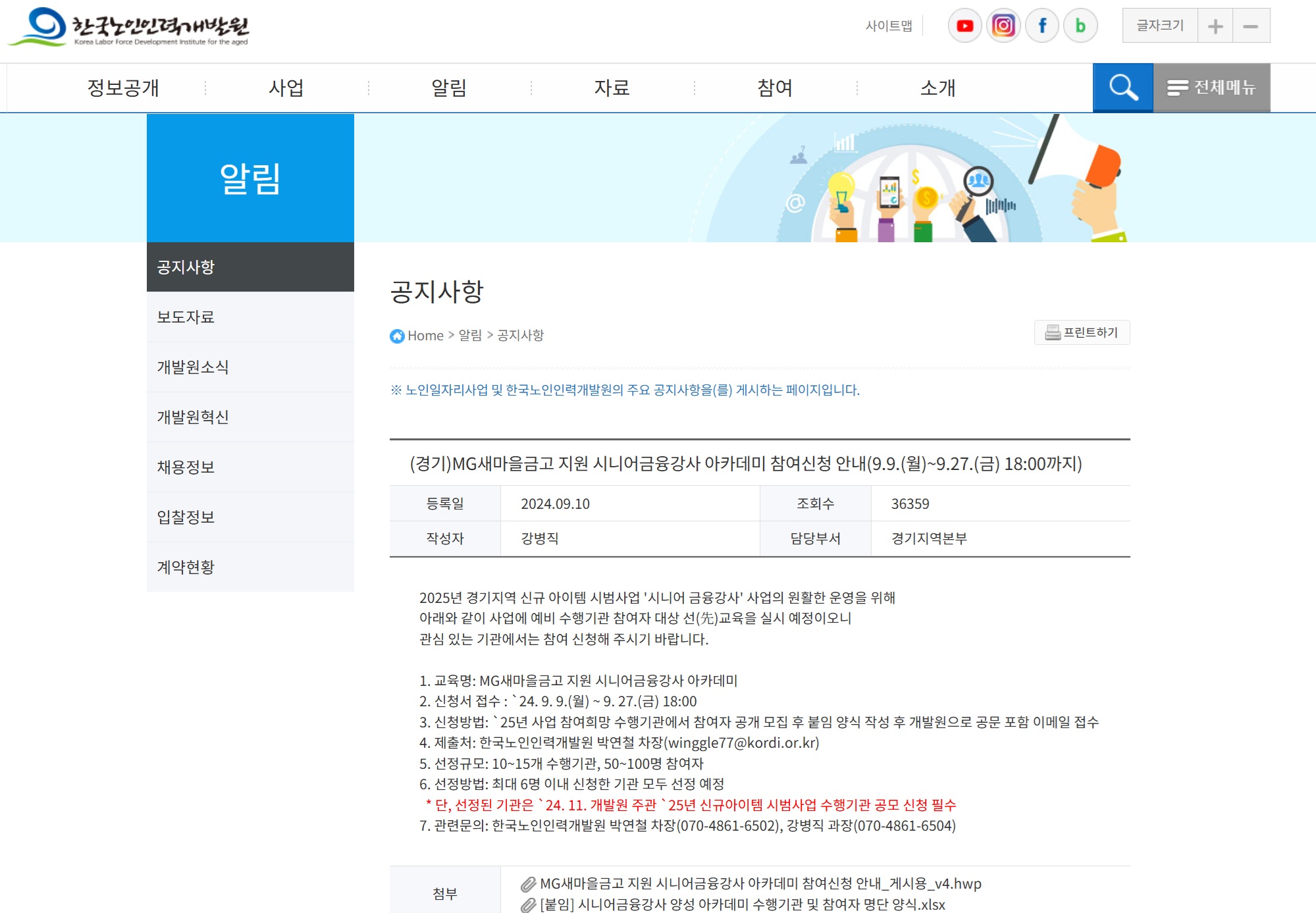Open the 사이트맵 link
This screenshot has width=1316, height=913.
(x=889, y=26)
